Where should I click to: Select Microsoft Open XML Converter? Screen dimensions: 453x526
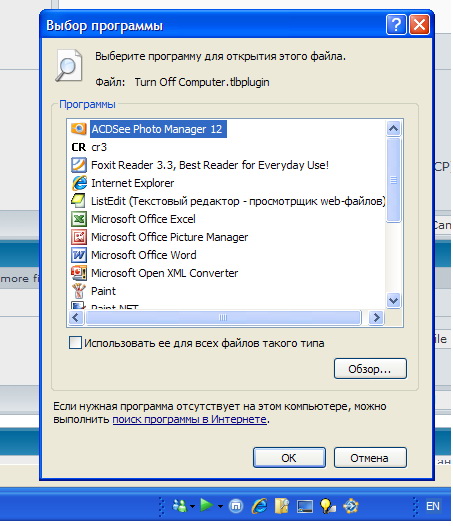tap(164, 273)
